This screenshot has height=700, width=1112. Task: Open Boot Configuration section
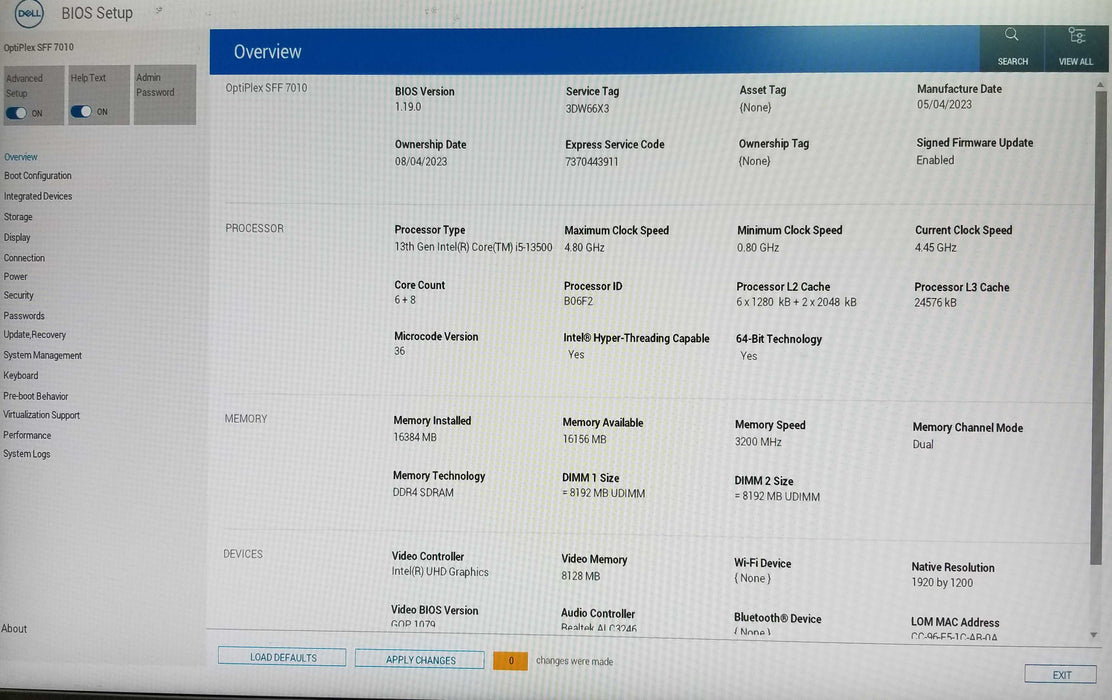point(38,175)
